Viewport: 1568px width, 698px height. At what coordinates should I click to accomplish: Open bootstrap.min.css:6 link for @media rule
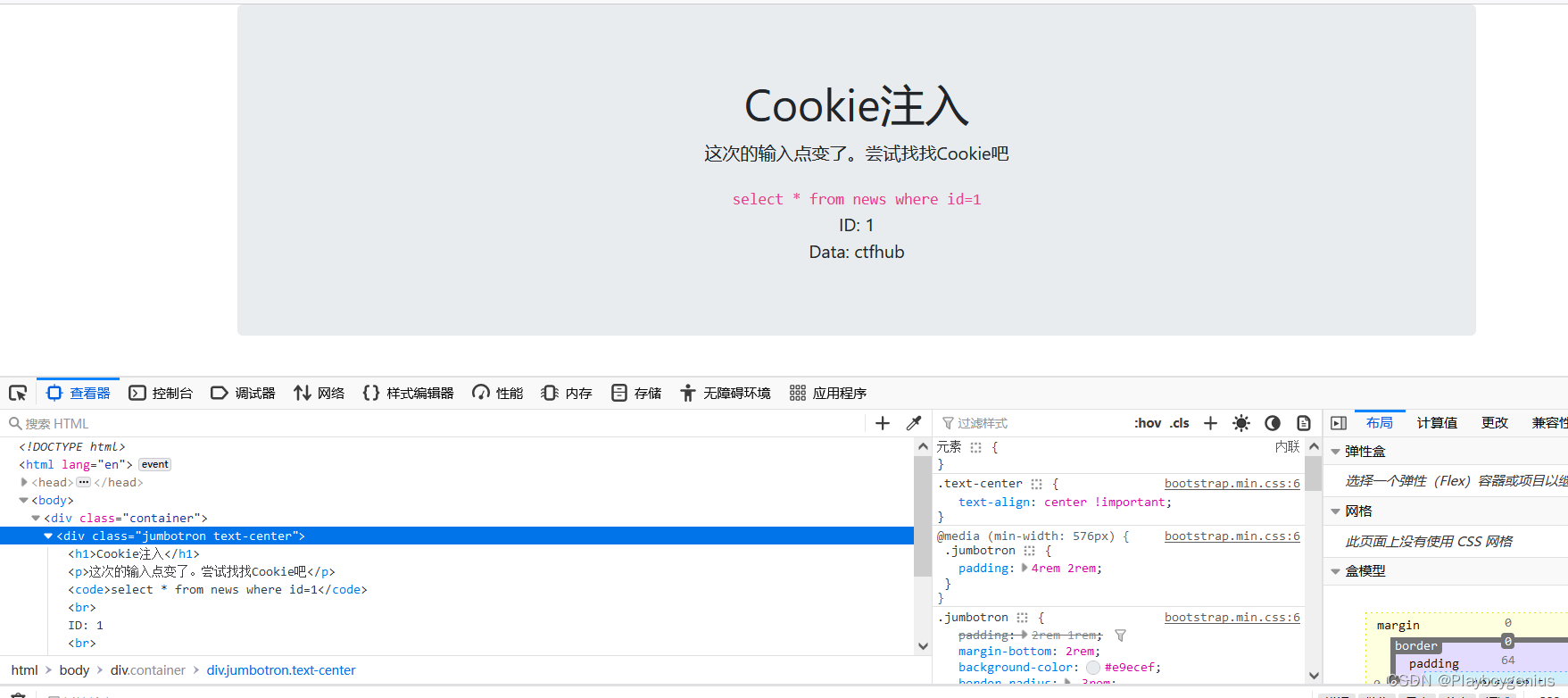[x=1232, y=536]
